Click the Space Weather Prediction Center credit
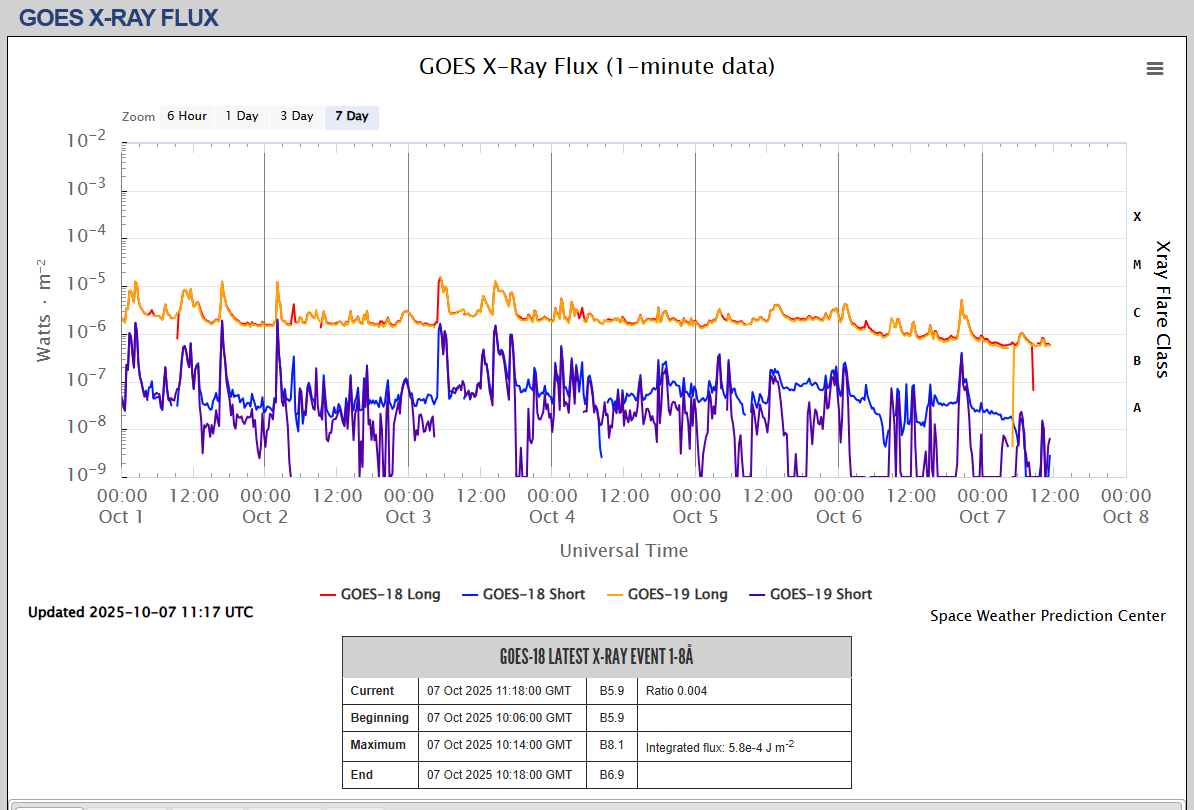Screen dimensions: 1194x810 [x=1047, y=616]
